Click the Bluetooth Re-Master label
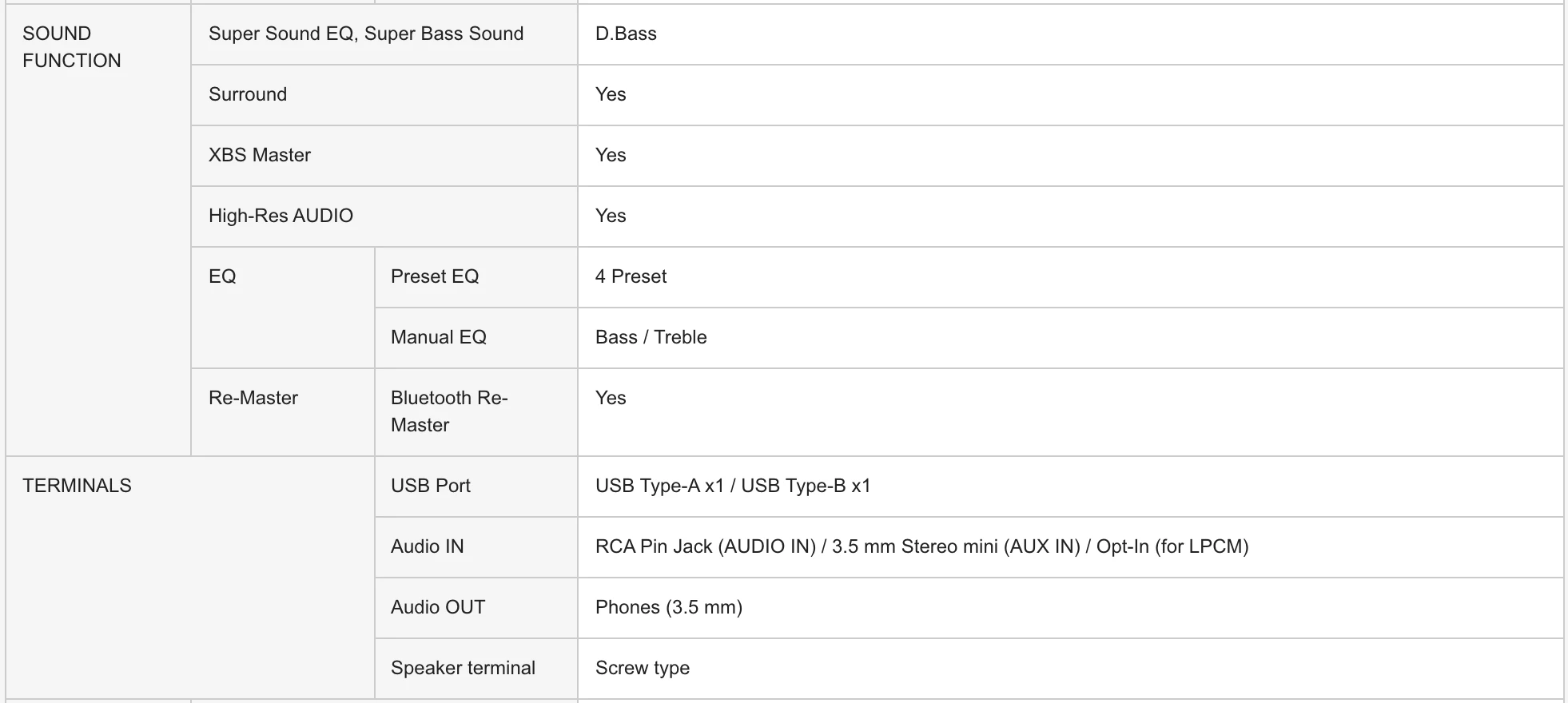Screen dimensions: 1568x703 coord(449,411)
